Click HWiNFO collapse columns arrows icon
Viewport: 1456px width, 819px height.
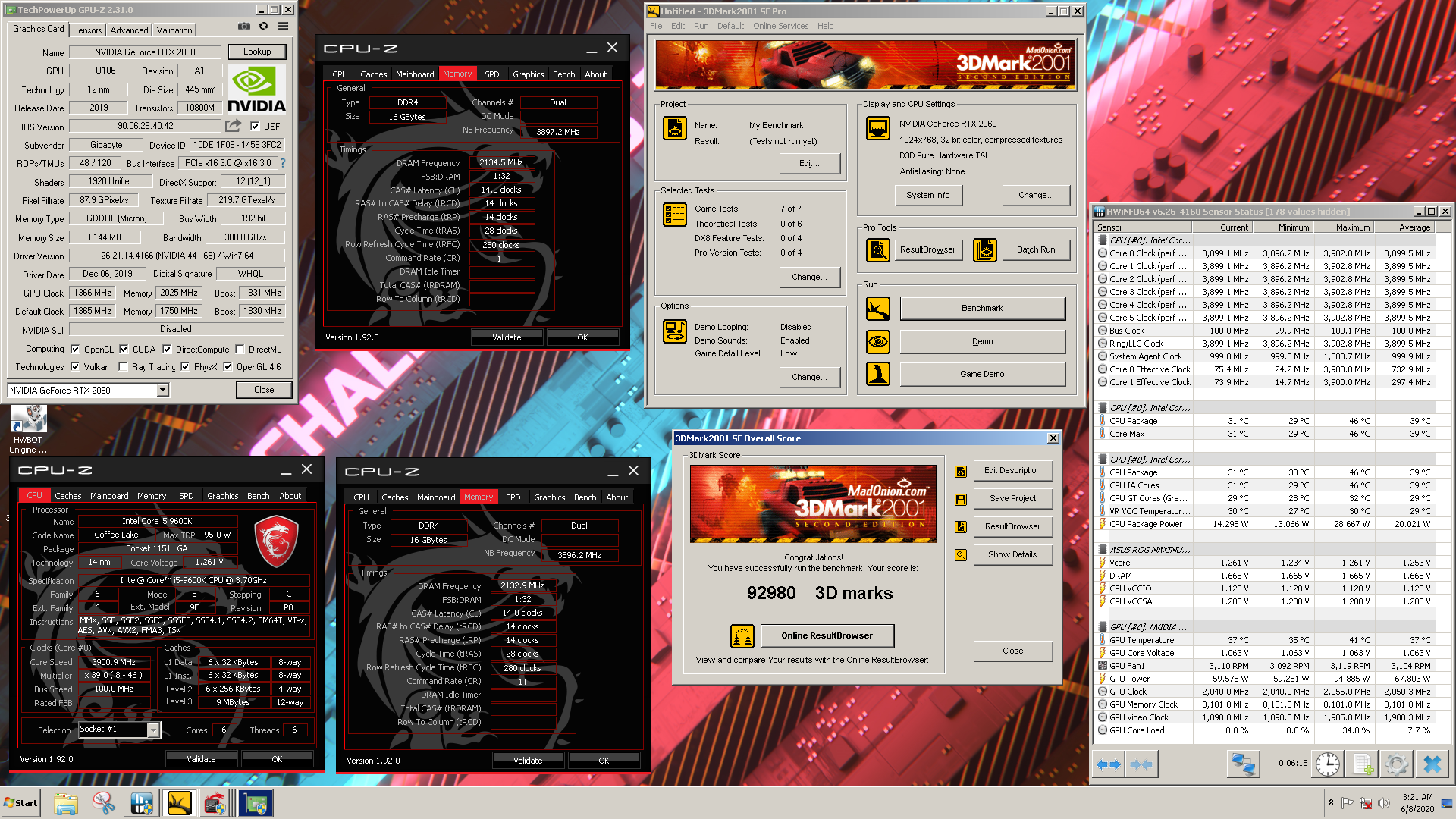coord(1141,764)
